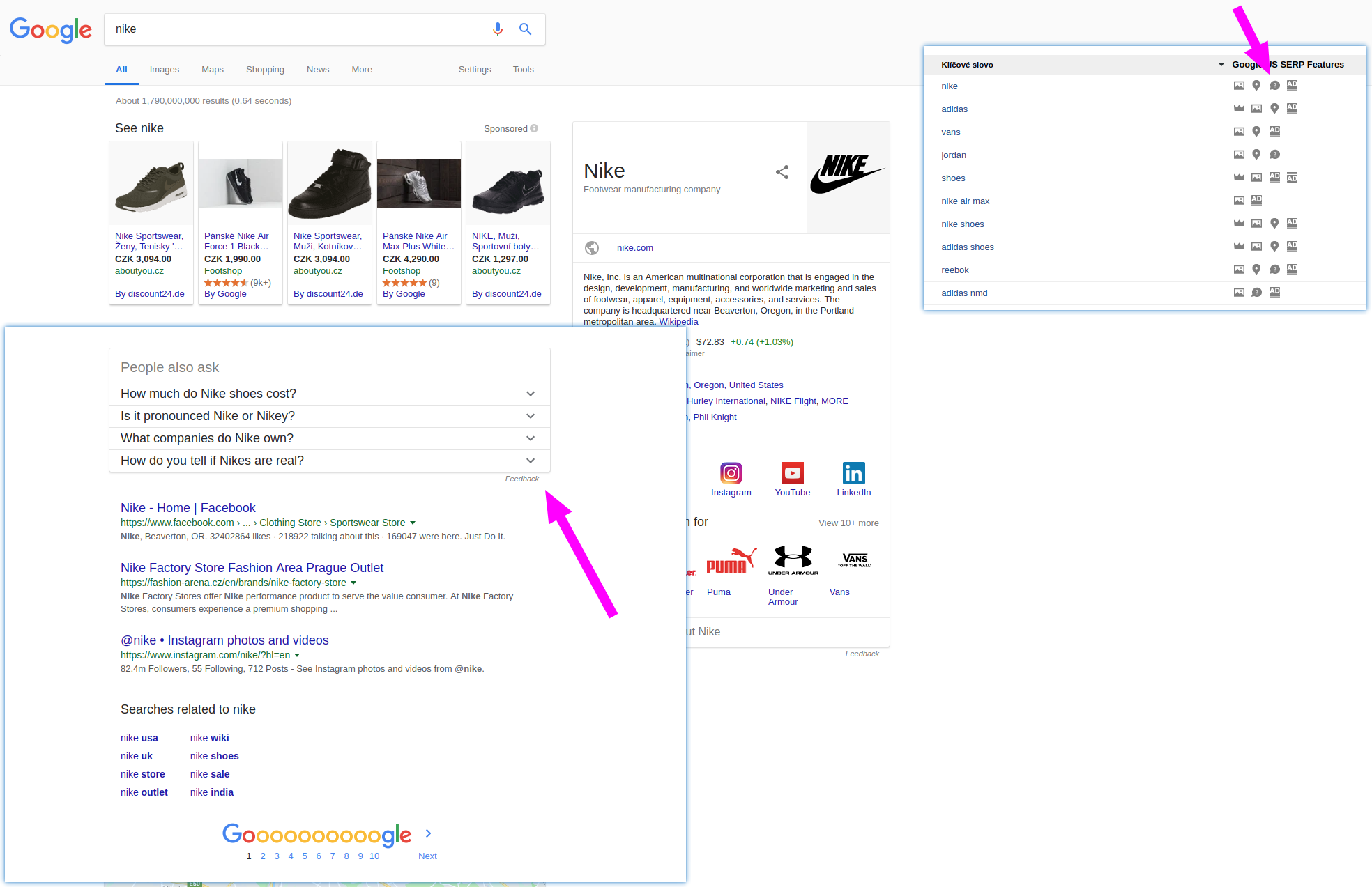Click the 'nike air max' keyword in table
The height and width of the screenshot is (887, 1372).
tap(966, 201)
